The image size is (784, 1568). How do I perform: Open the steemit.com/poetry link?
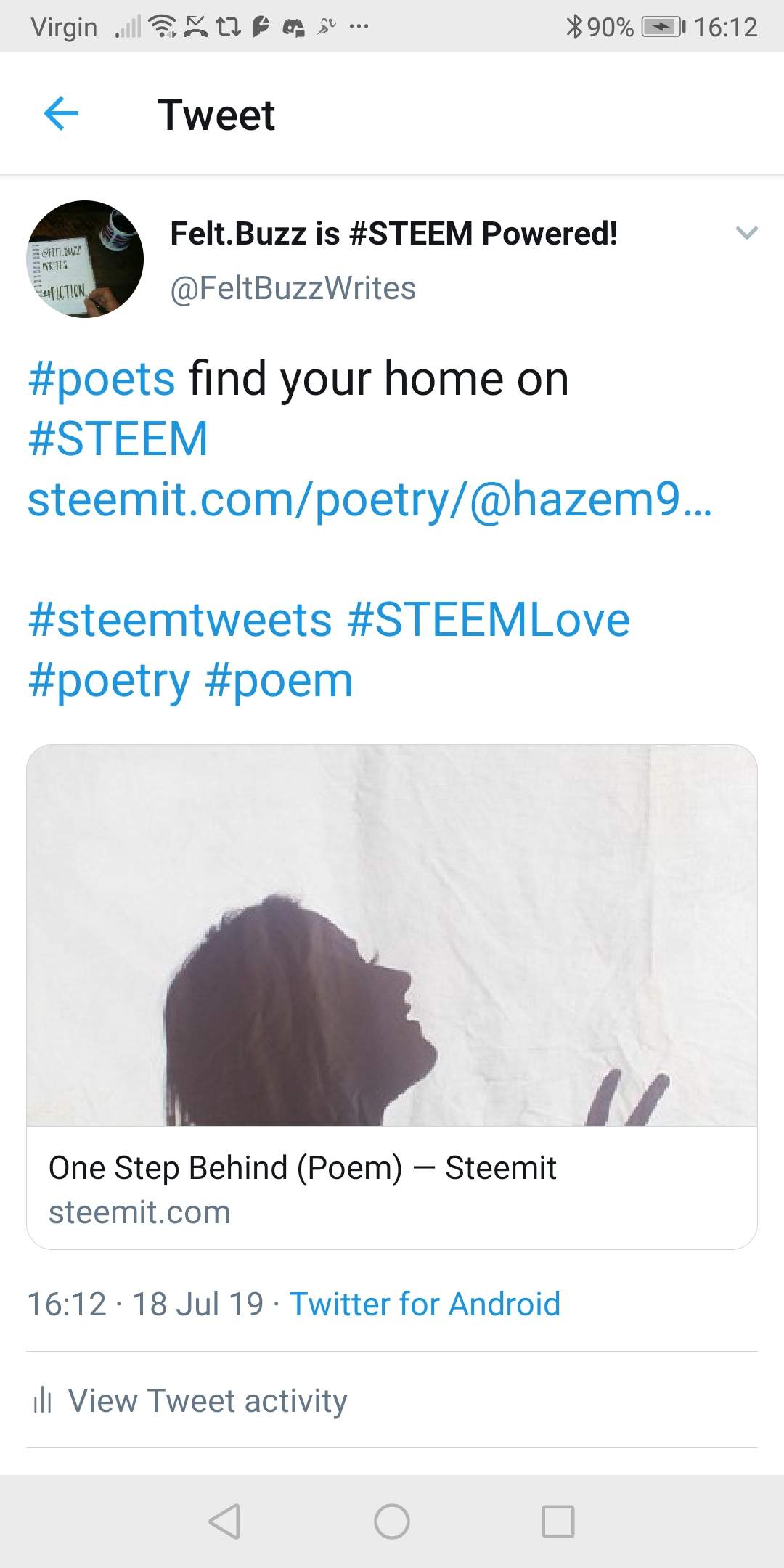pyautogui.click(x=369, y=499)
